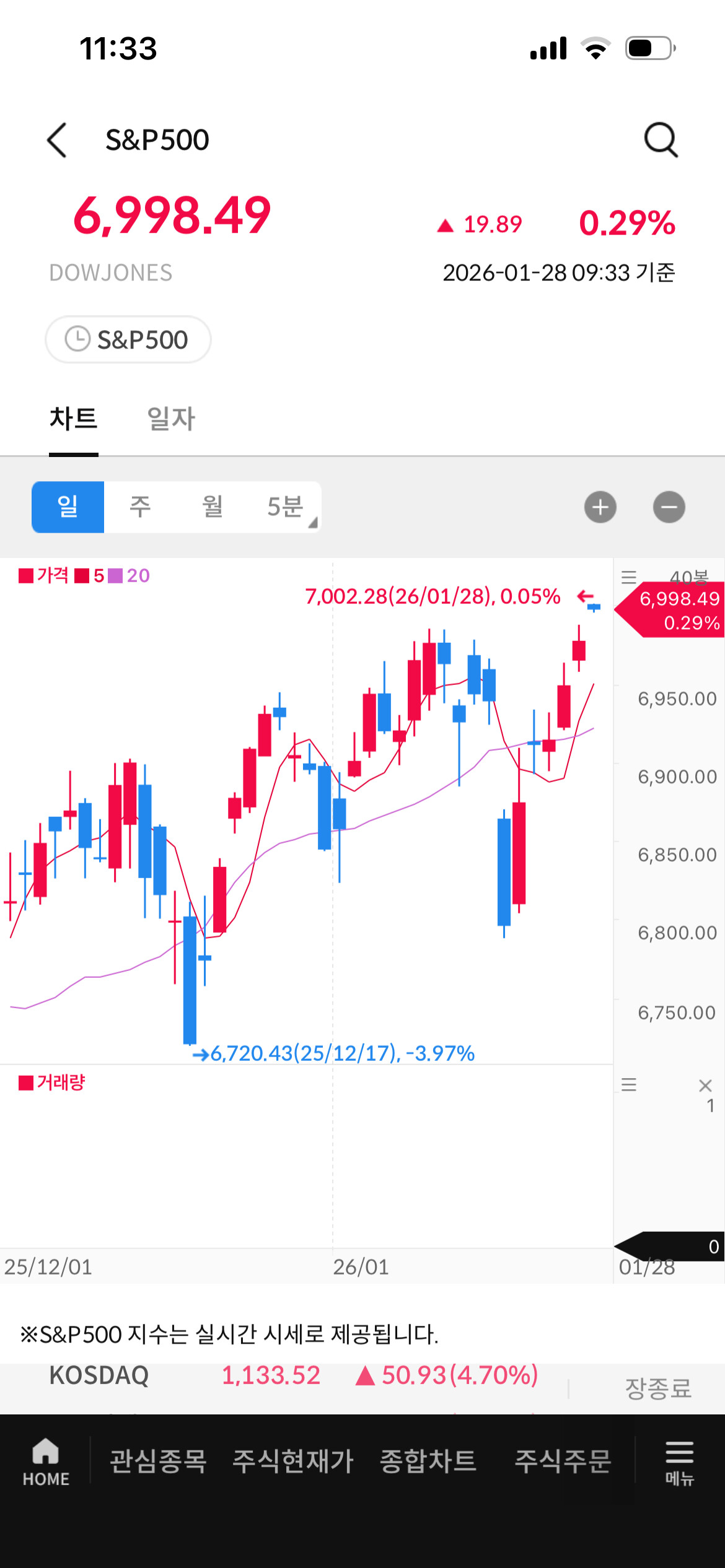The width and height of the screenshot is (725, 1568).
Task: Switch chart period to 월
Action: click(x=213, y=507)
